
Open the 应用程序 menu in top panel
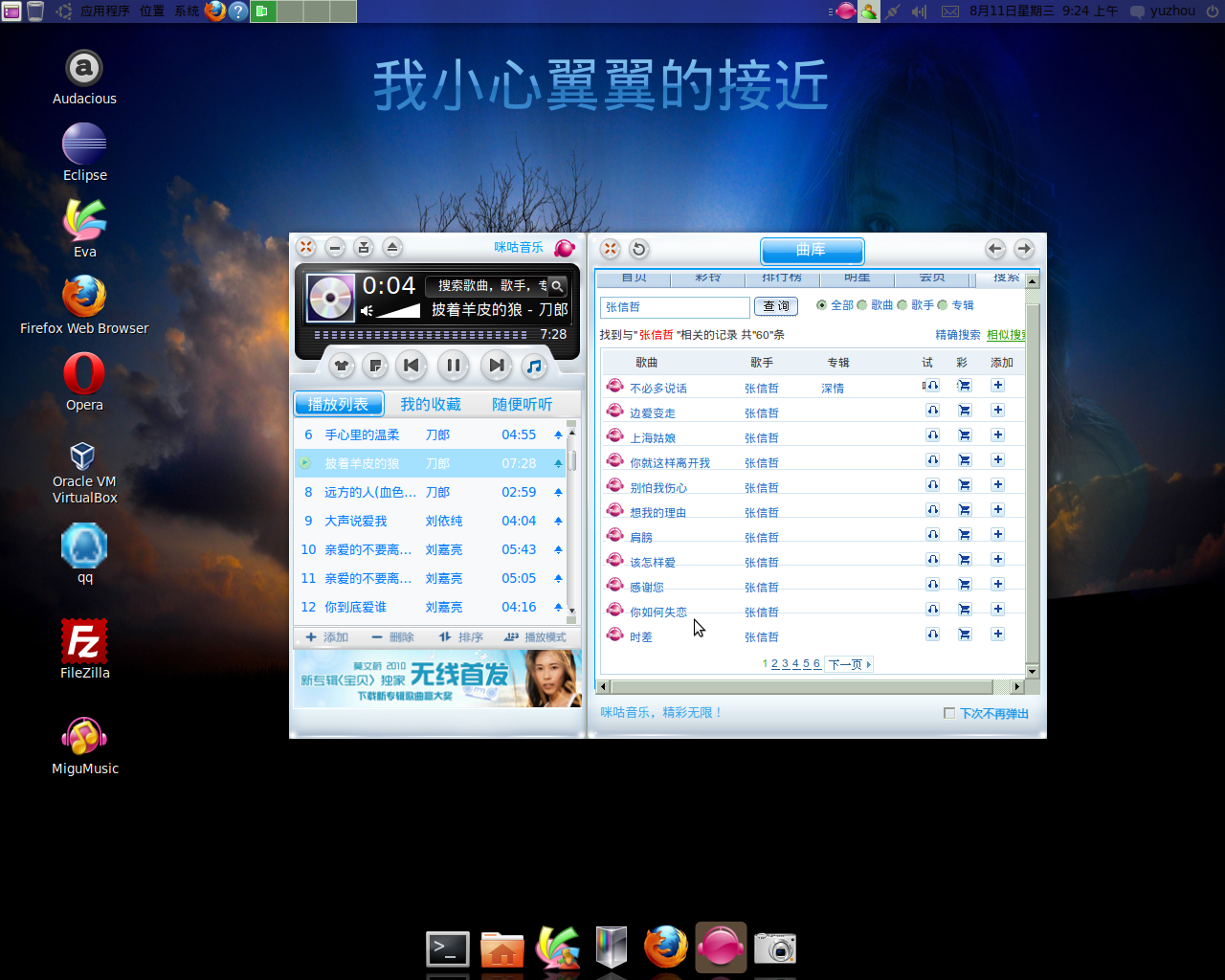(x=105, y=11)
